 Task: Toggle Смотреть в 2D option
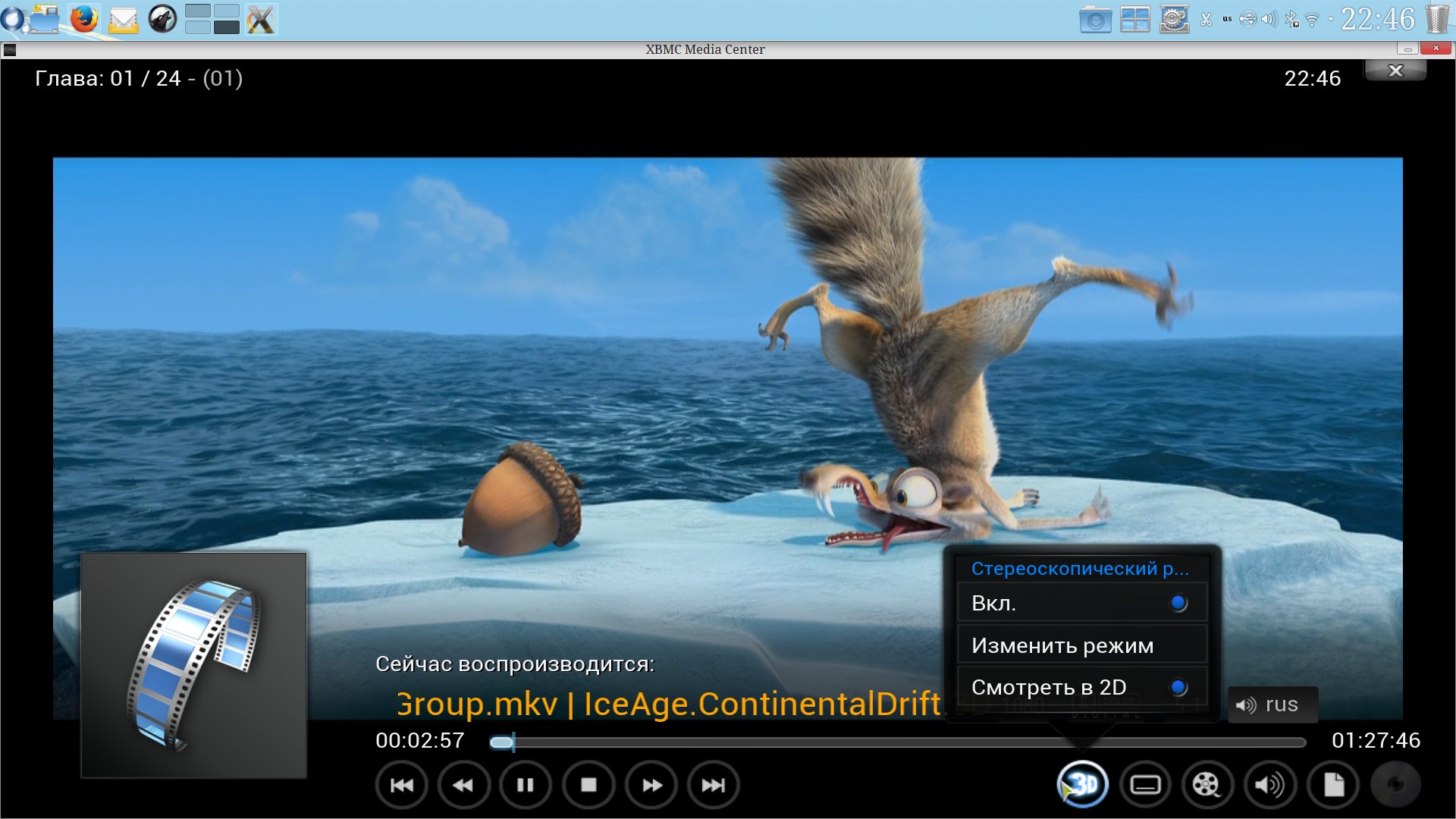tap(1178, 688)
